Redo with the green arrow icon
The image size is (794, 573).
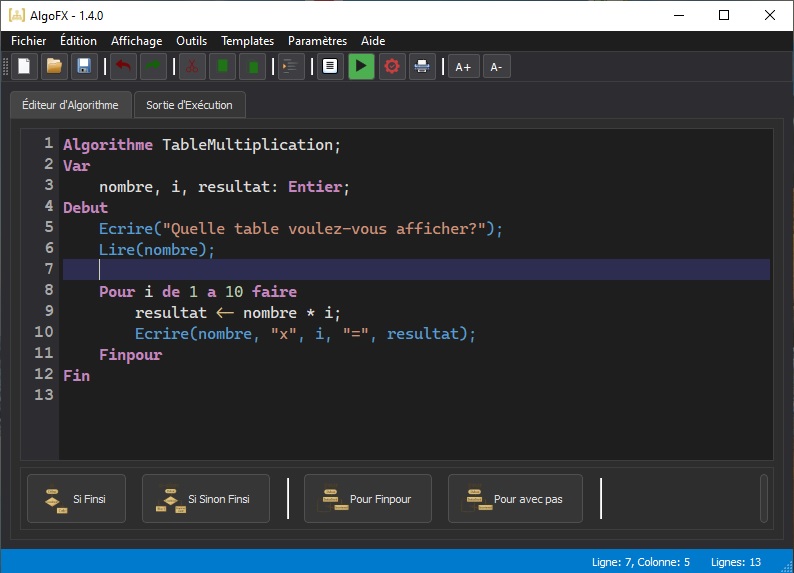[x=153, y=66]
